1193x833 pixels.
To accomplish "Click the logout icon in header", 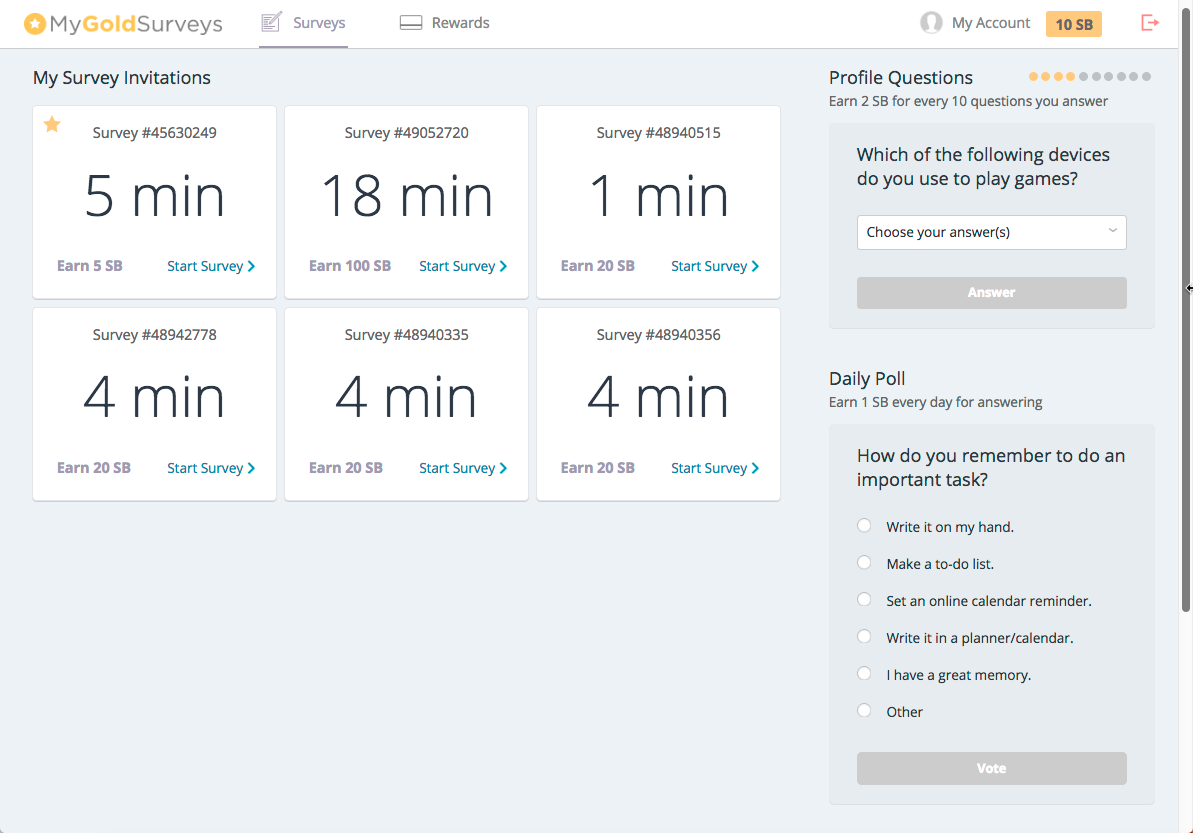I will coord(1150,23).
